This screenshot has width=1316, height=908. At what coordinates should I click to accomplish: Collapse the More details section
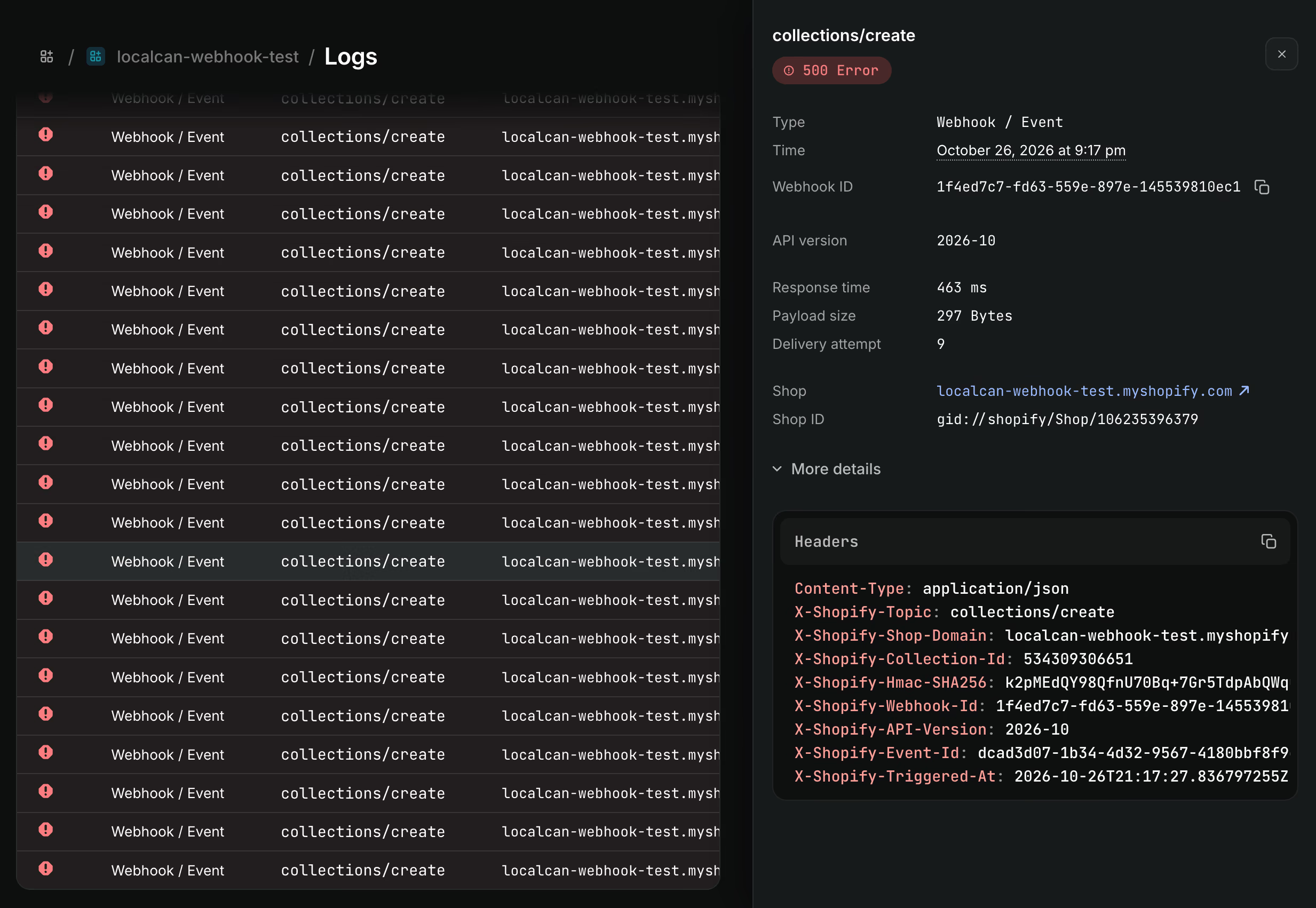(x=826, y=469)
